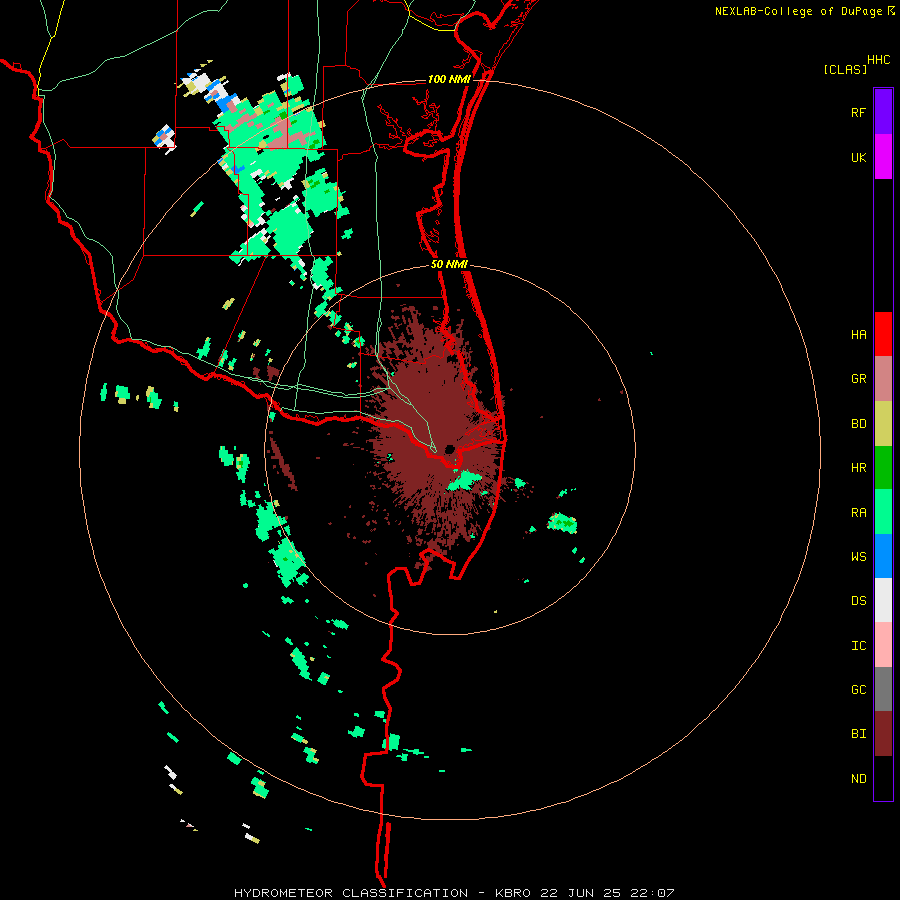Click the GR legend label
This screenshot has width=900, height=900.
pos(858,379)
